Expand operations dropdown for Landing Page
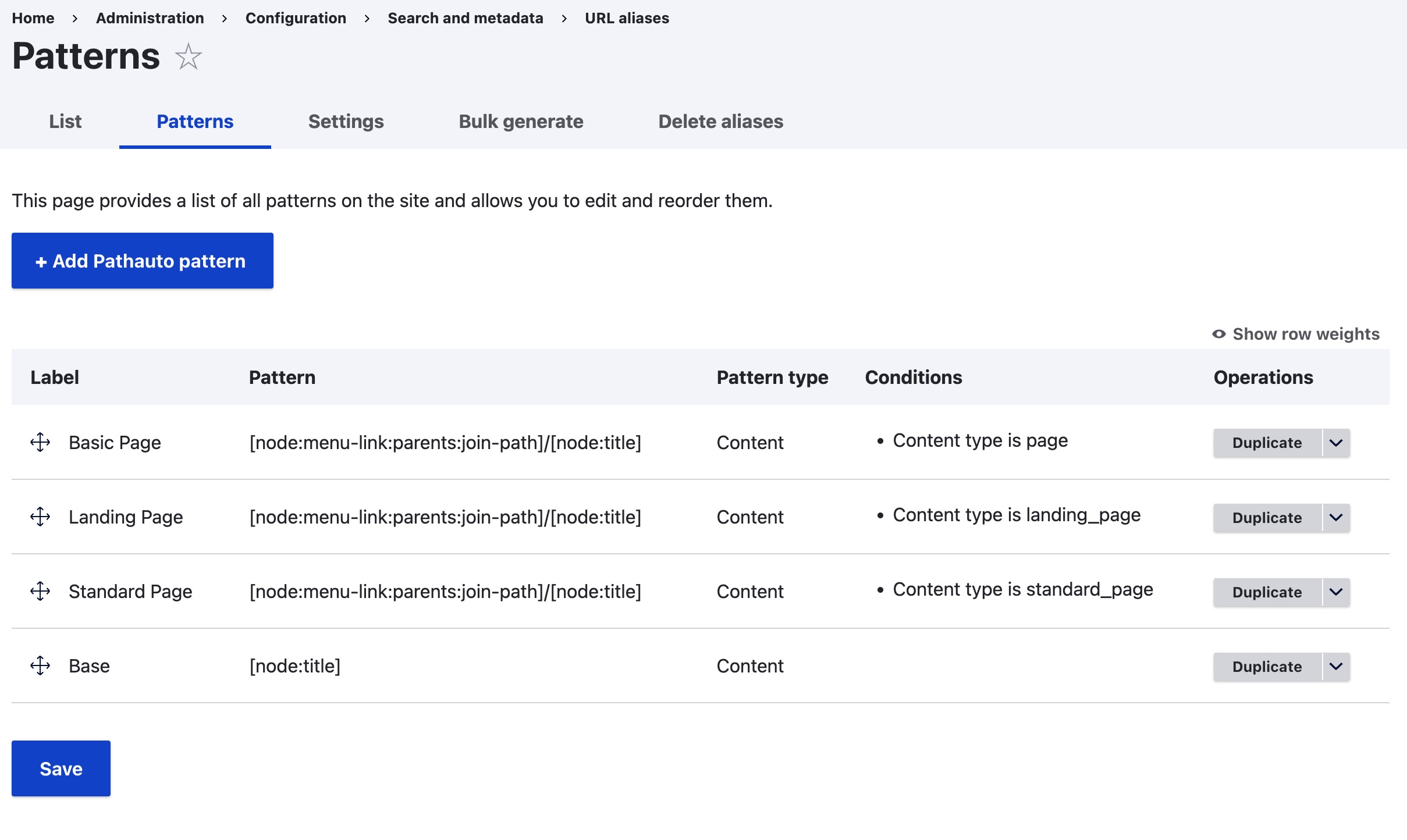This screenshot has height=840, width=1407. point(1336,517)
